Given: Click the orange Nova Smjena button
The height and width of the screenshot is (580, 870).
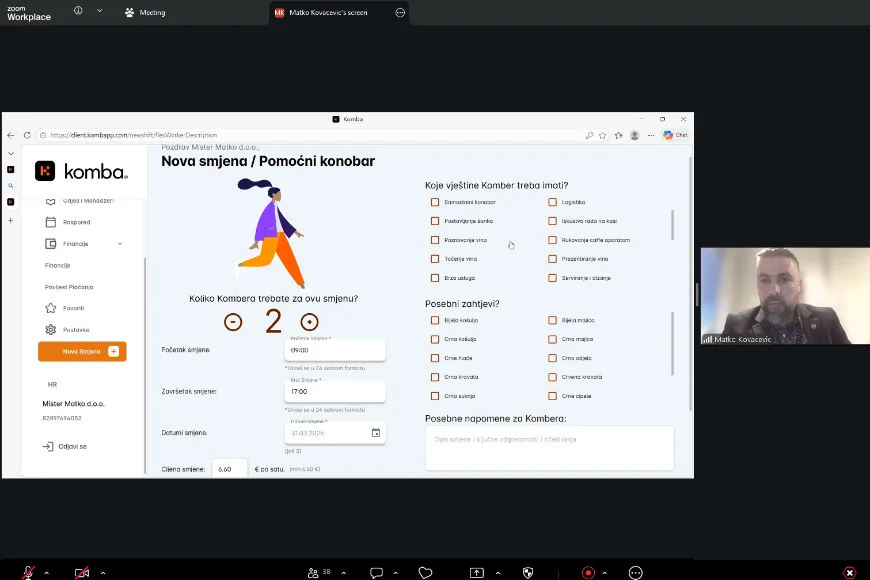Looking at the screenshot, I should coord(82,351).
